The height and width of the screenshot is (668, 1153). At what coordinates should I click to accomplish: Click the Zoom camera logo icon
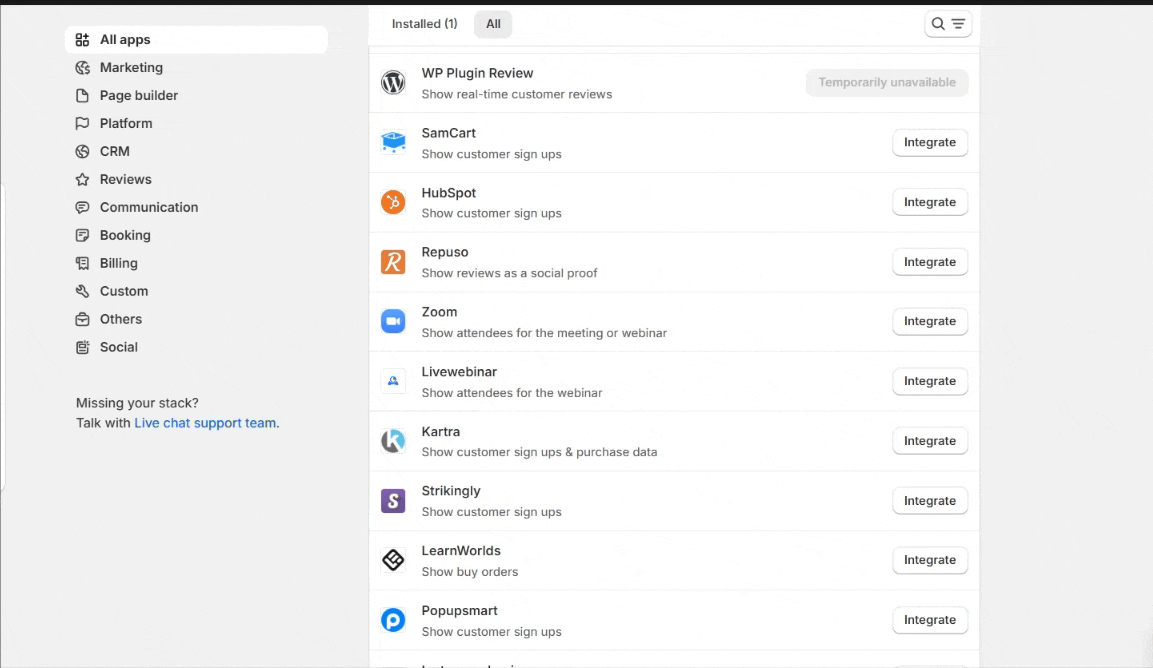click(x=393, y=321)
